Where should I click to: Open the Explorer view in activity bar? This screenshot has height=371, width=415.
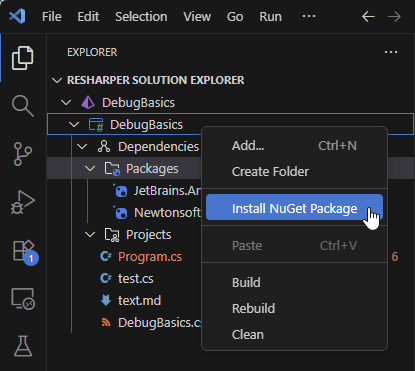[x=23, y=58]
